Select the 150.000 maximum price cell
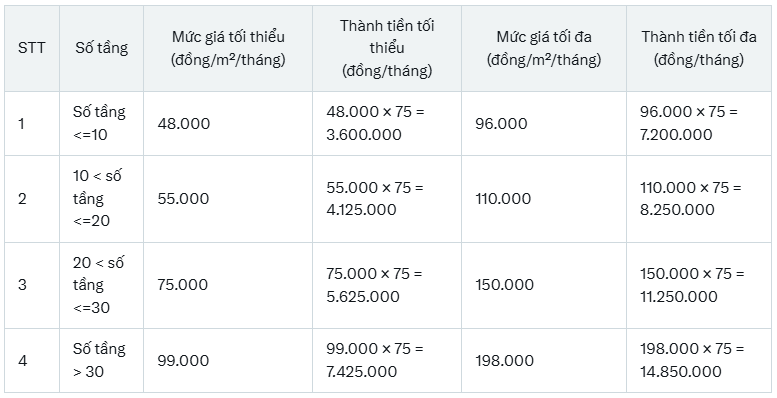Image resolution: width=777 pixels, height=398 pixels. coord(544,285)
